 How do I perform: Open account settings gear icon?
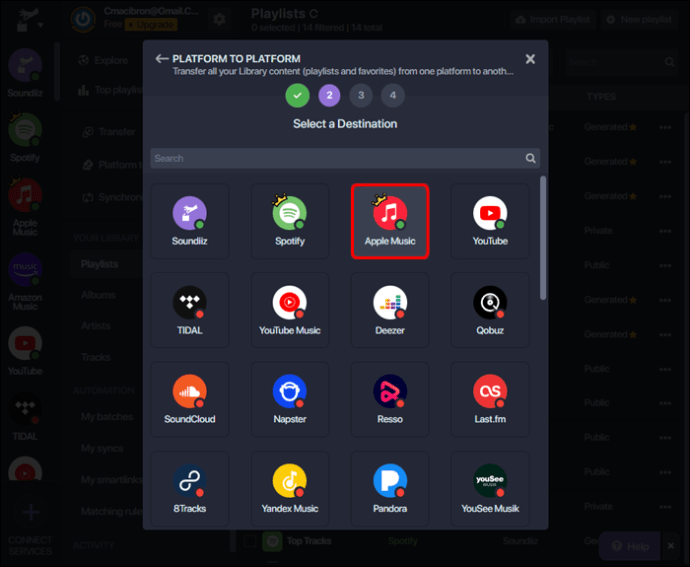(219, 19)
